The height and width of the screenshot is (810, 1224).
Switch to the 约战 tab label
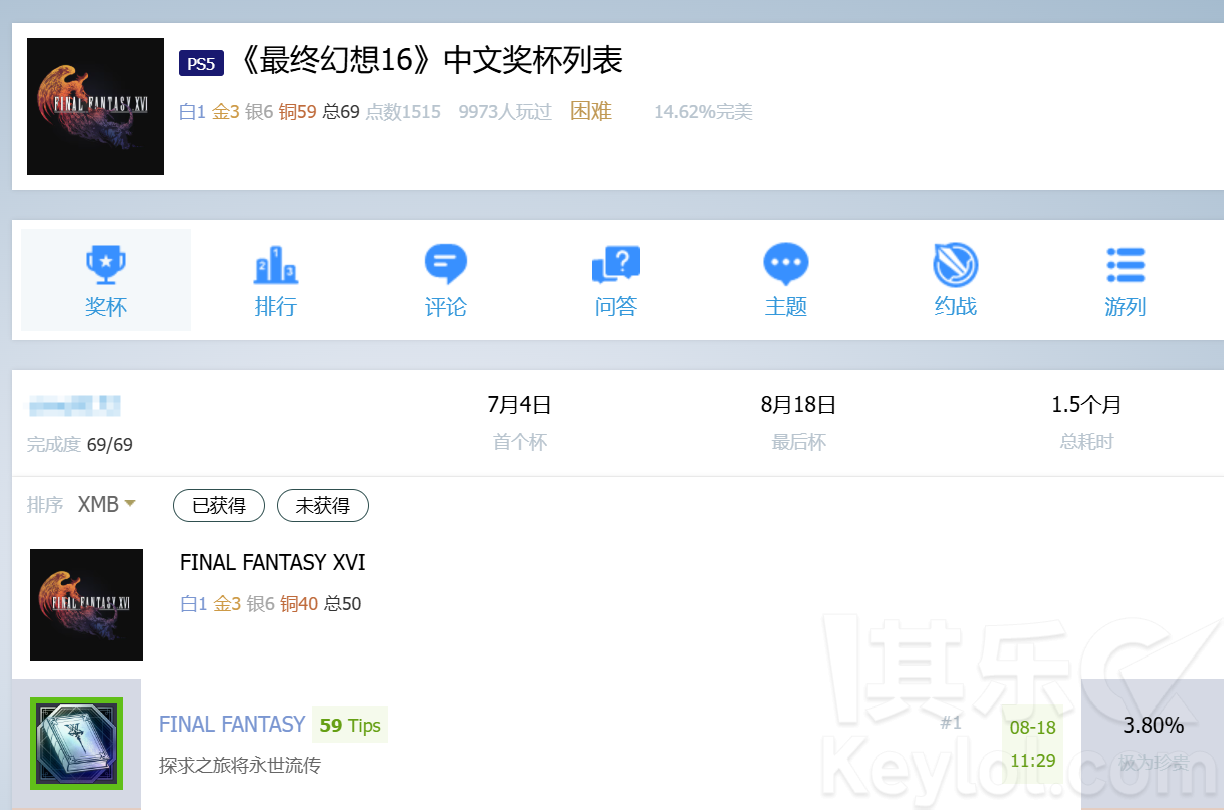click(956, 307)
